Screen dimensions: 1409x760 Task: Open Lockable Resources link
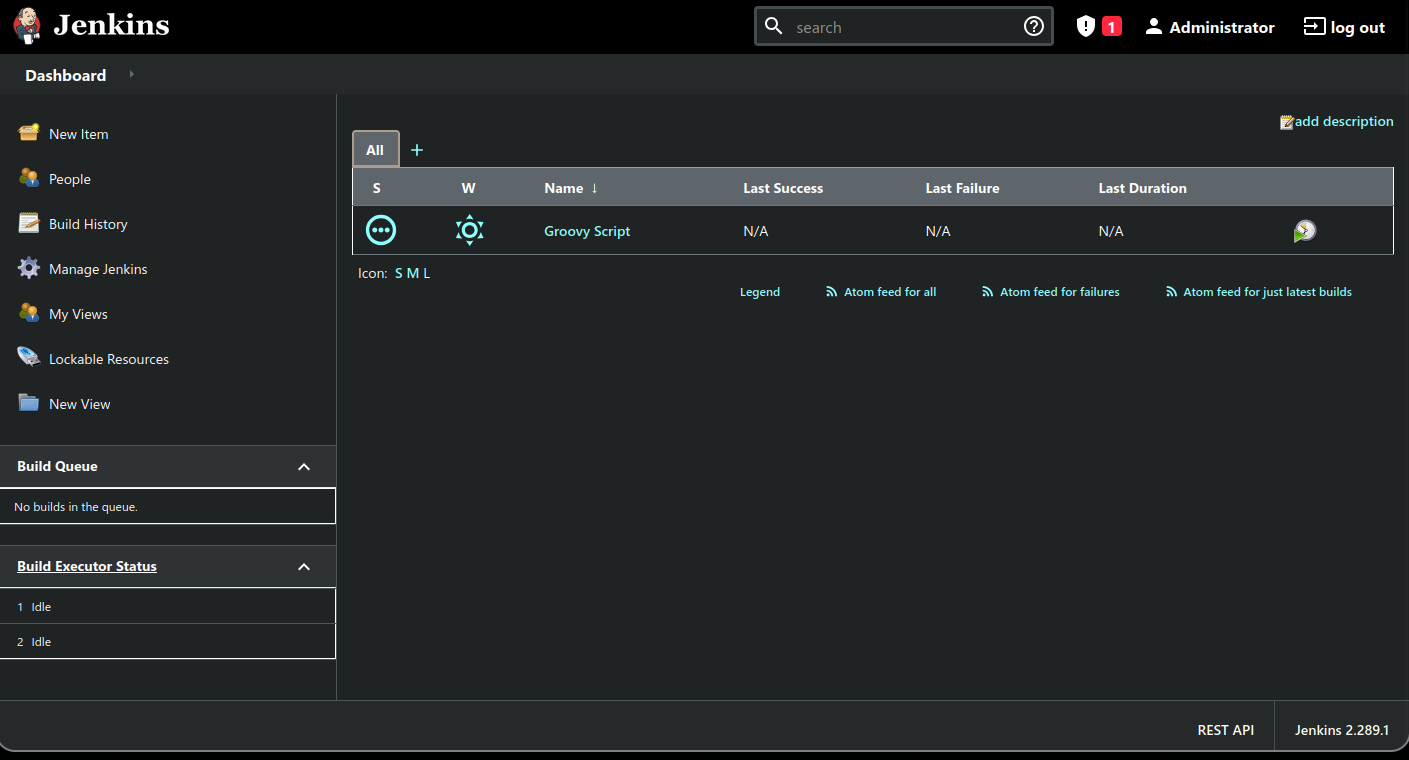tap(109, 359)
